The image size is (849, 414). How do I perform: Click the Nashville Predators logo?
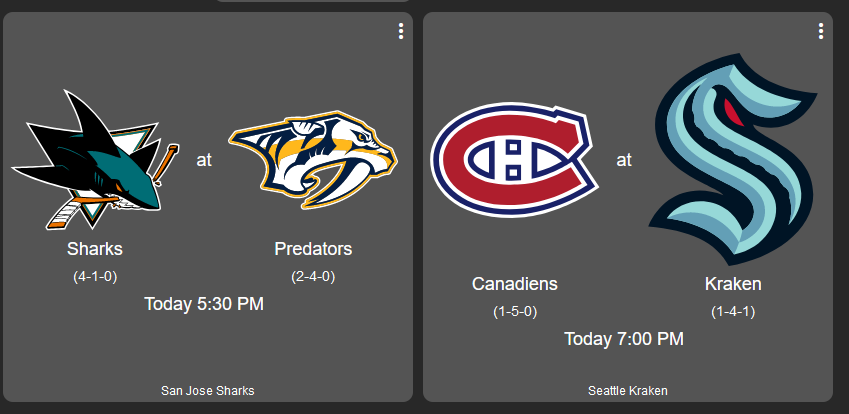click(x=313, y=160)
